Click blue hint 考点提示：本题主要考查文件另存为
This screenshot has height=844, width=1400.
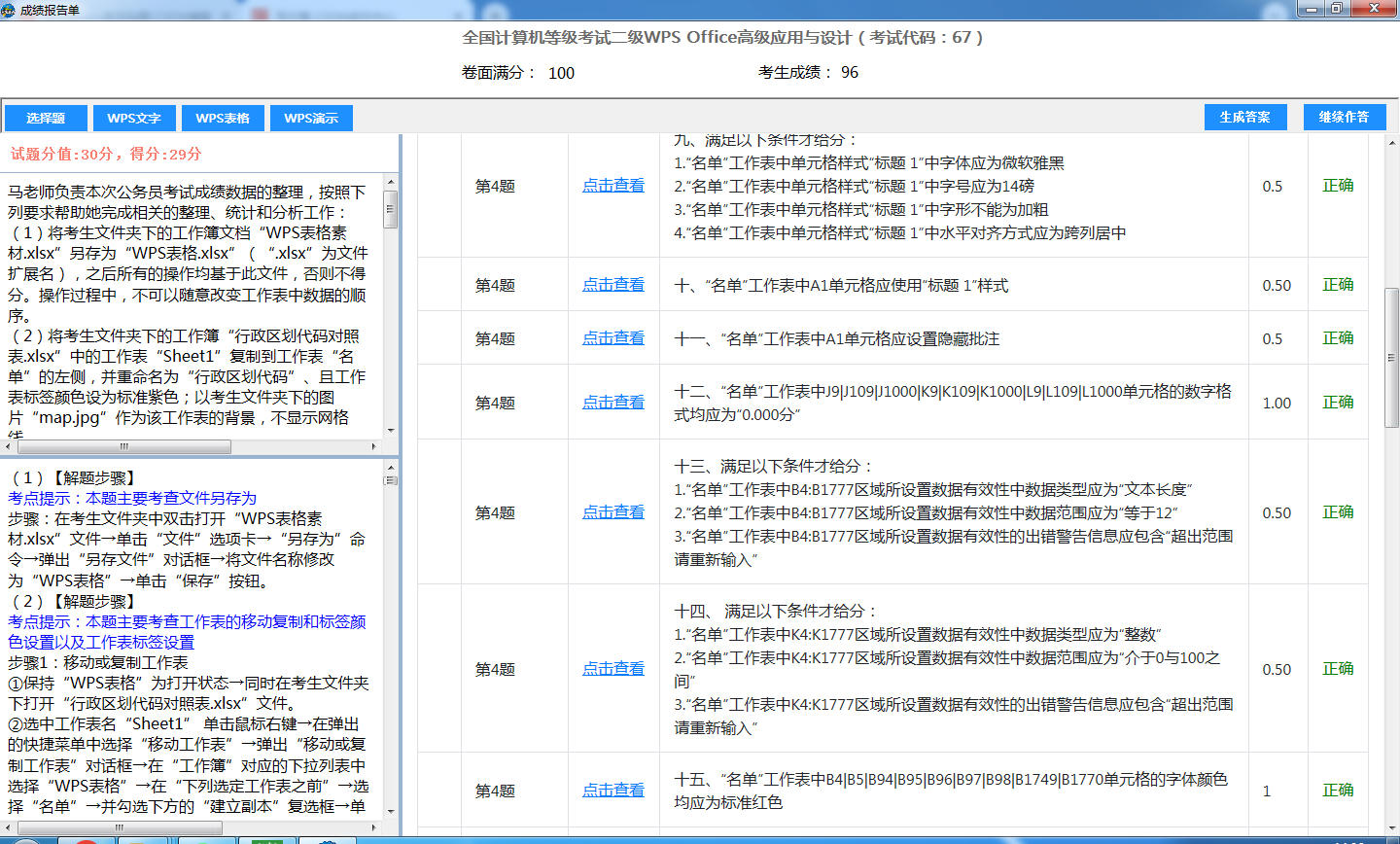(132, 498)
